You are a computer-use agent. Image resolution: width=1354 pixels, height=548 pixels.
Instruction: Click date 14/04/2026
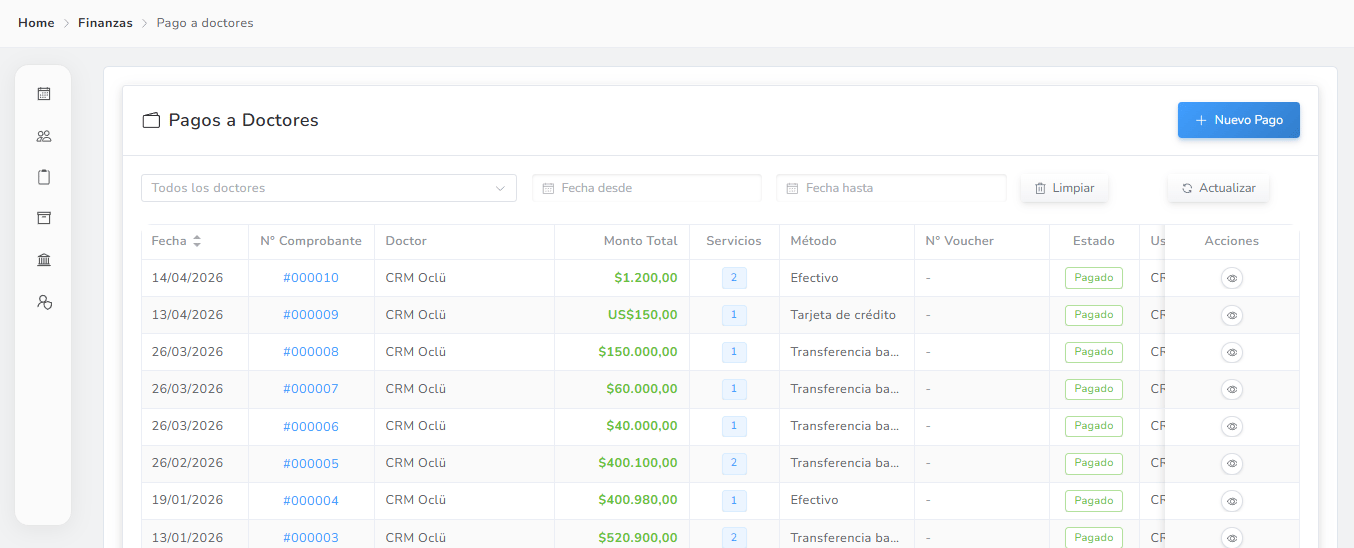[187, 278]
